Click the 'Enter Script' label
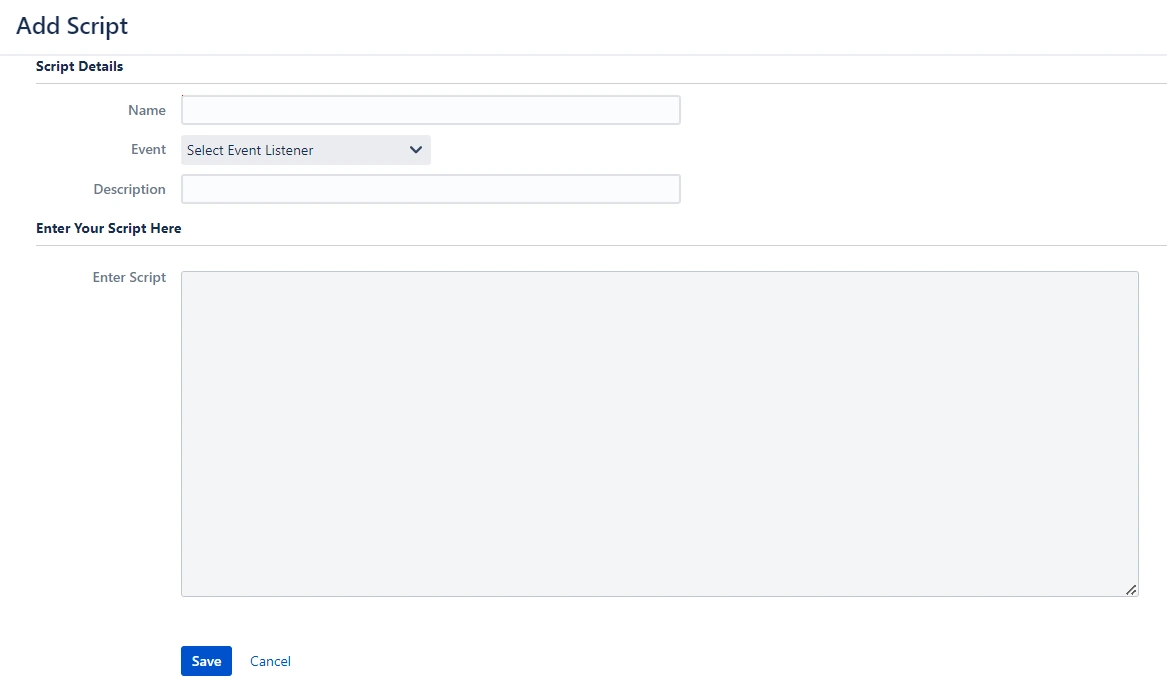Screen dimensions: 1167x687 pyautogui.click(x=130, y=277)
